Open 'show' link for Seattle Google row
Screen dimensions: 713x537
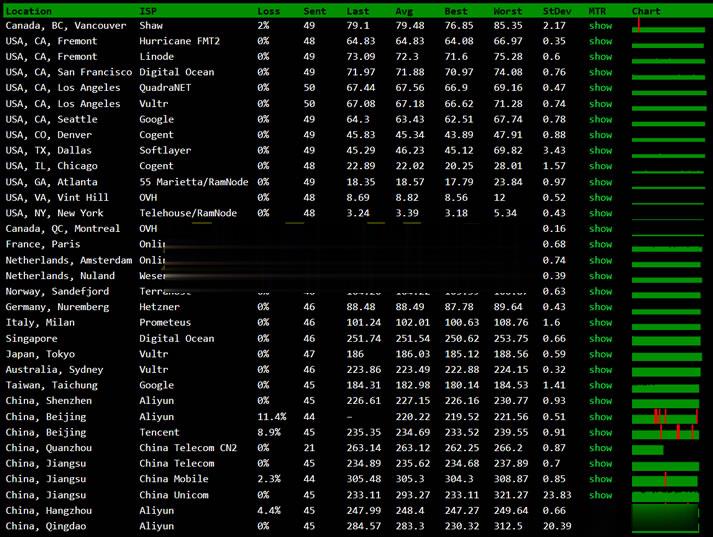(600, 120)
